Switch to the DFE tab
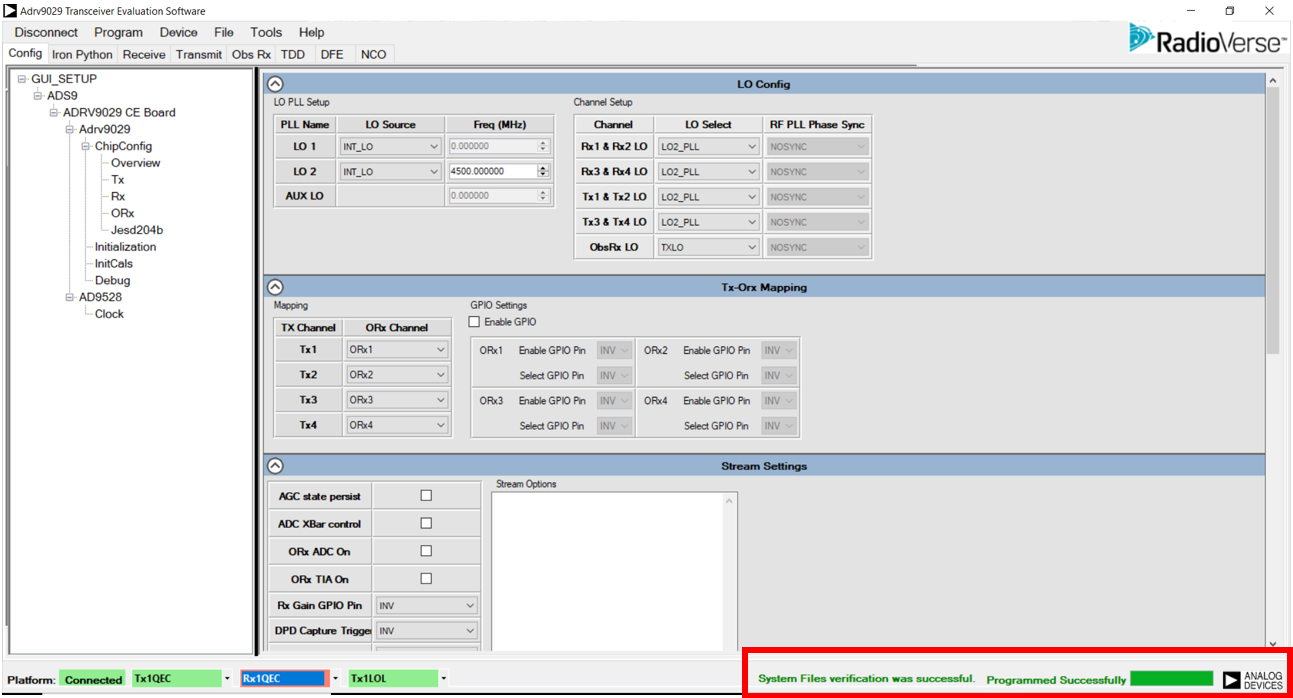 (x=332, y=54)
